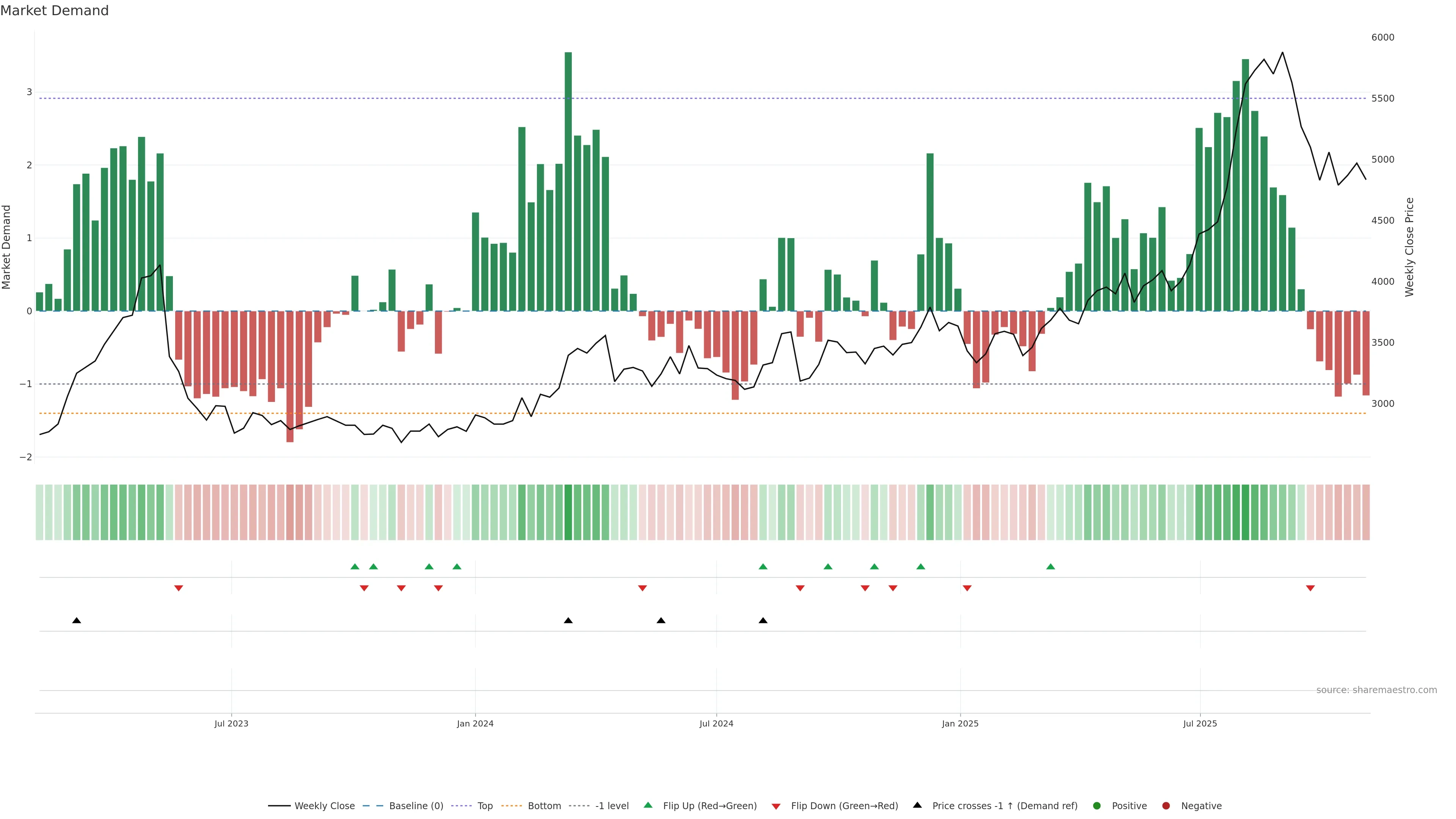Image resolution: width=1456 pixels, height=819 pixels.
Task: Click the rightmost green flip-up marker
Action: 1051,566
